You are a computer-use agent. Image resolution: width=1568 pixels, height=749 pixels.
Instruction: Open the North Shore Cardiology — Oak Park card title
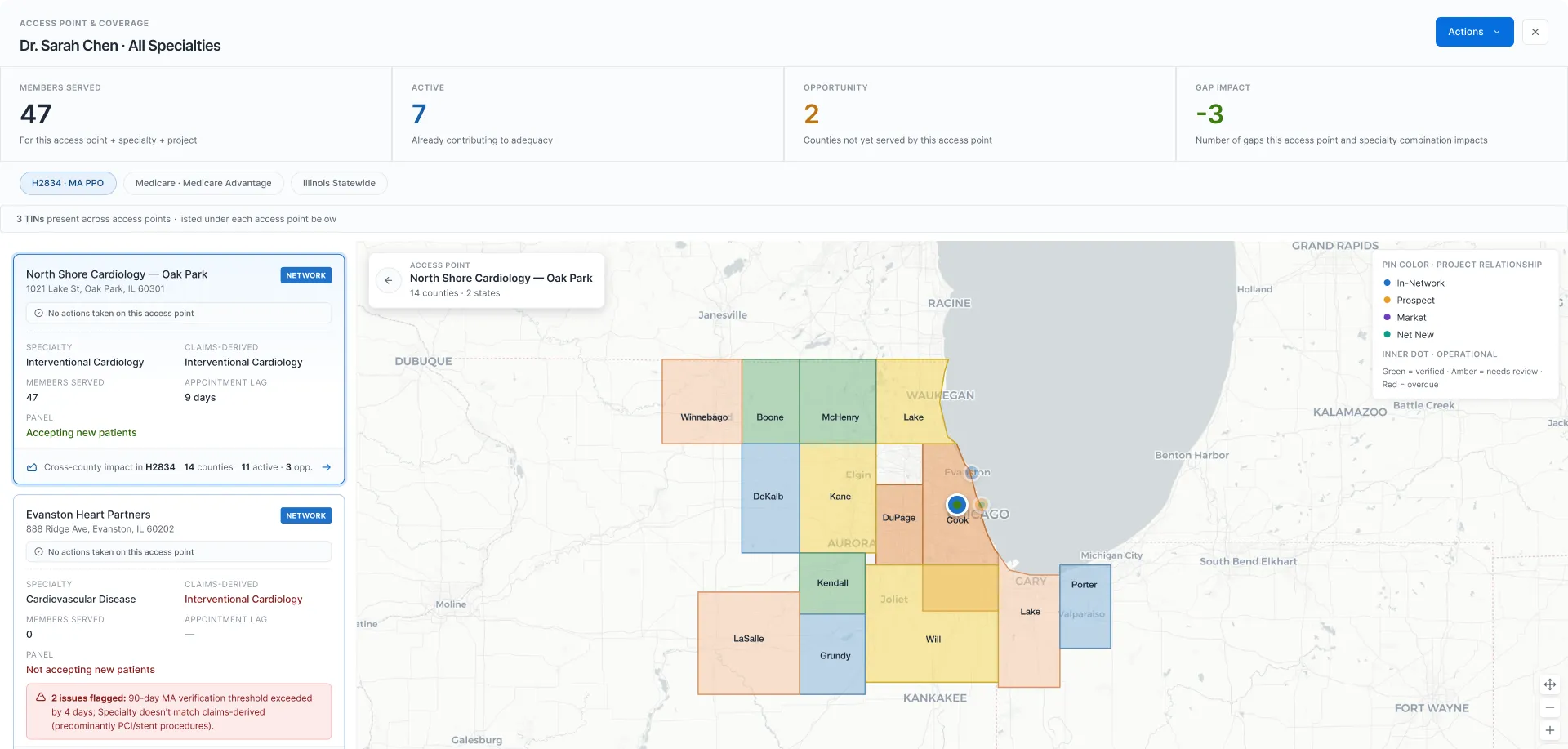(x=117, y=274)
